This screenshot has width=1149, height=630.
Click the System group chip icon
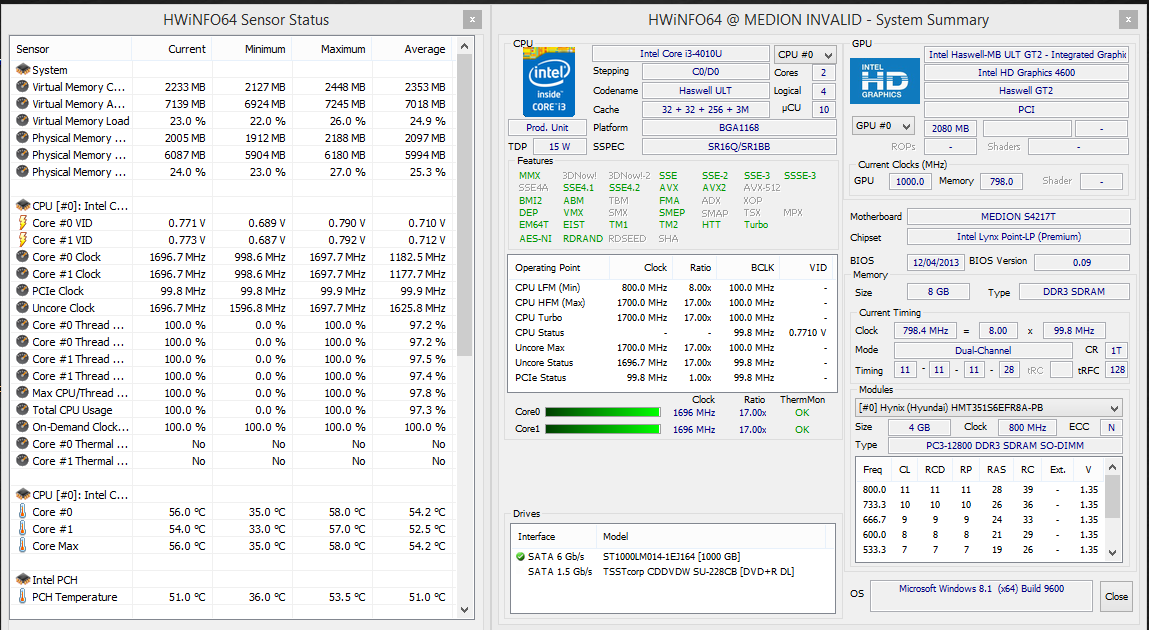tap(23, 70)
